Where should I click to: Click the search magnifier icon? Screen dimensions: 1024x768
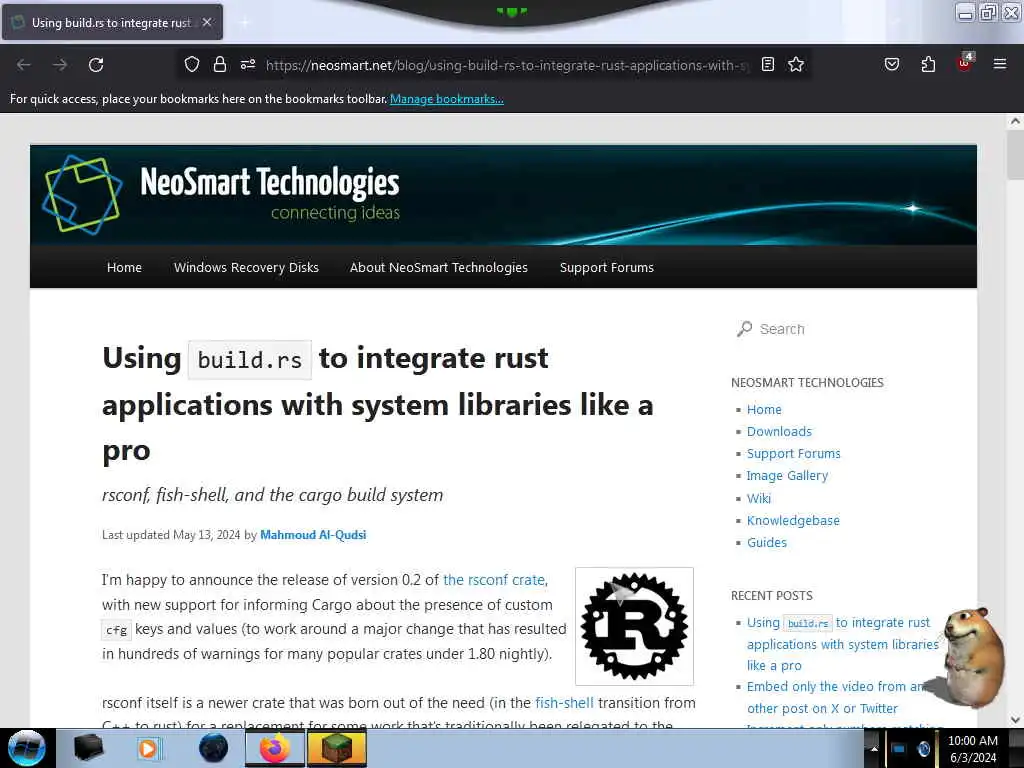tap(744, 328)
